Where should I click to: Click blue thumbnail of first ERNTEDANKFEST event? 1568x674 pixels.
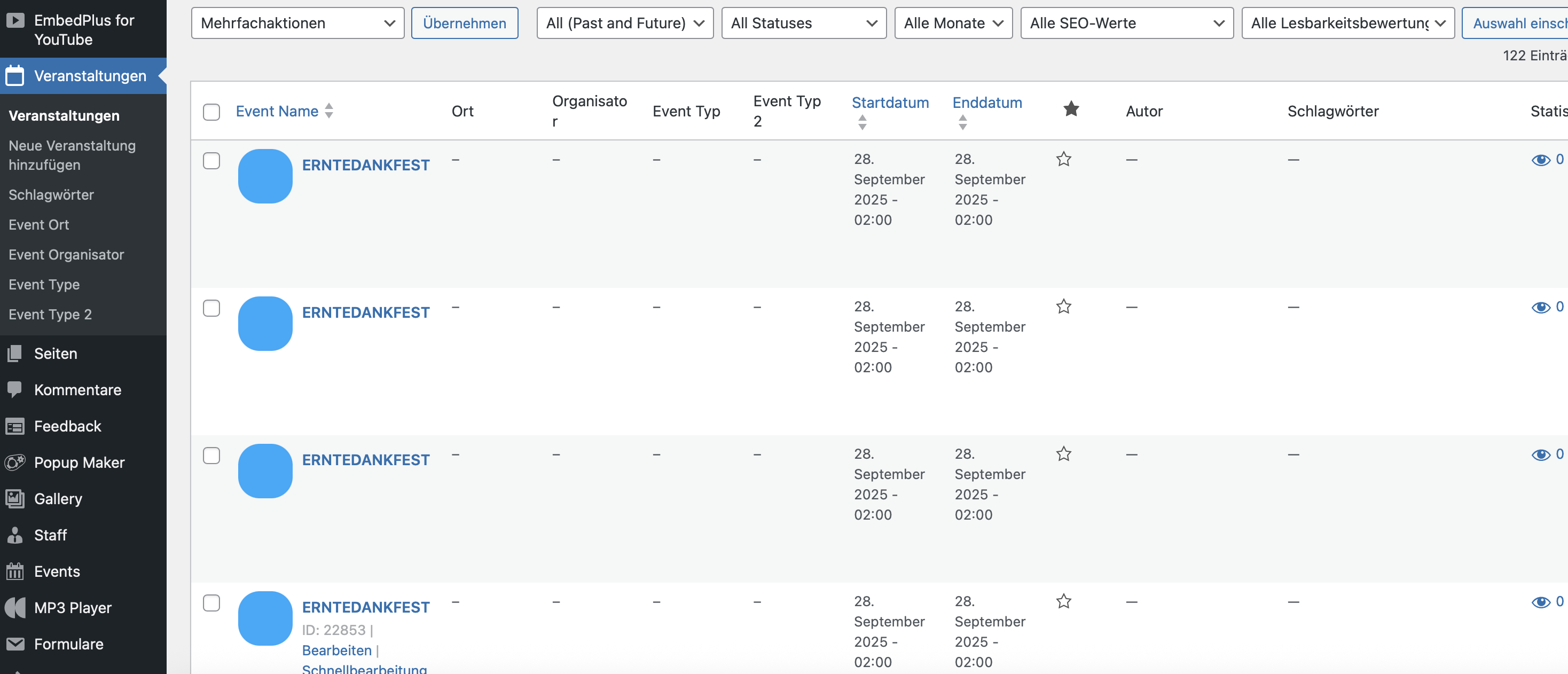(x=265, y=176)
